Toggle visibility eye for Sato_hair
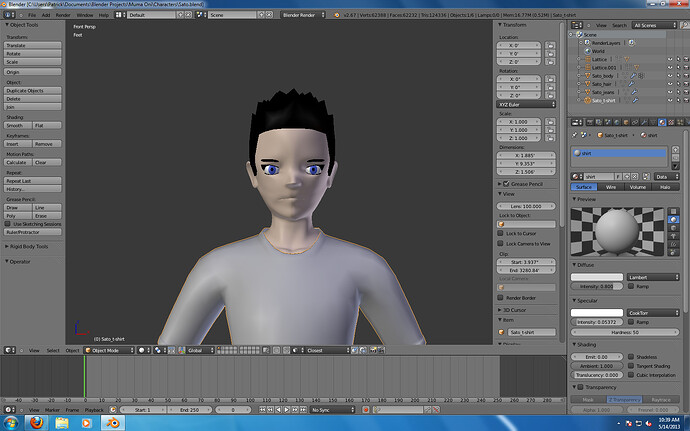The width and height of the screenshot is (690, 431). click(x=670, y=84)
